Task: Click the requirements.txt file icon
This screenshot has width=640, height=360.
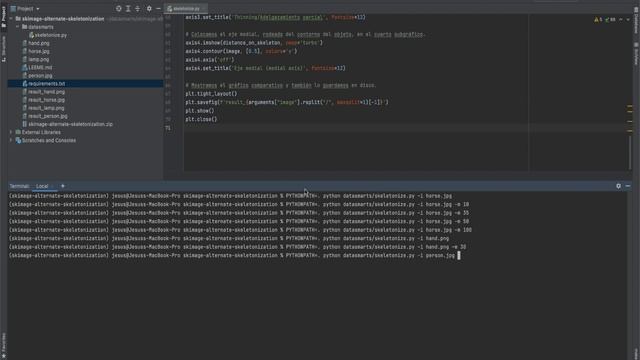Action: (x=24, y=84)
